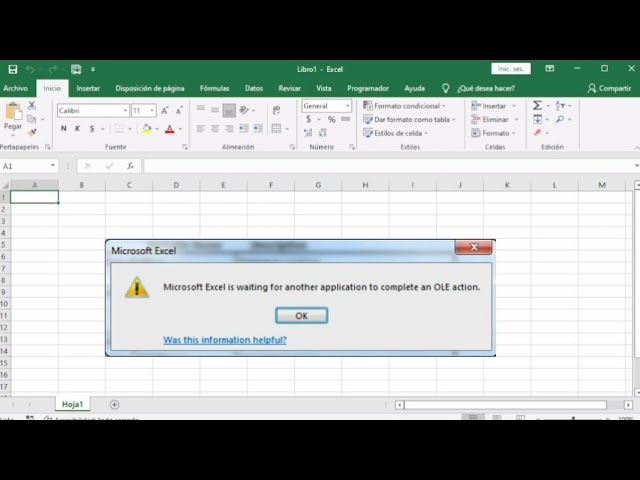The height and width of the screenshot is (480, 640).
Task: Click the Cut scissors icon
Action: point(32,105)
